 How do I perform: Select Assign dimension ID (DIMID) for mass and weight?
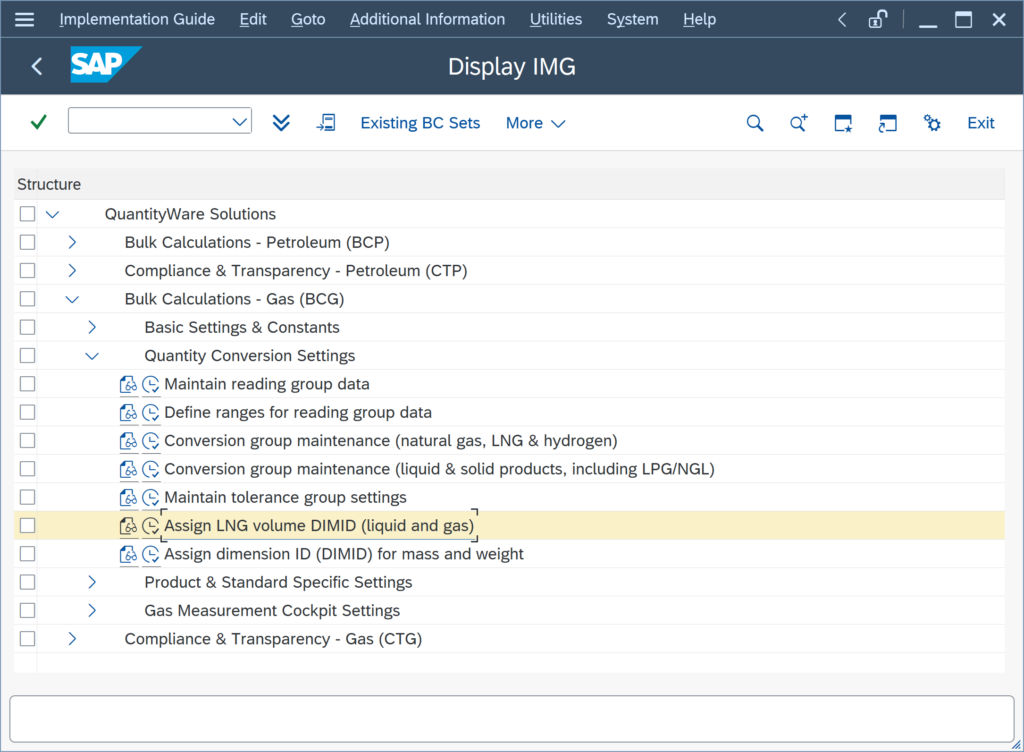click(x=344, y=554)
